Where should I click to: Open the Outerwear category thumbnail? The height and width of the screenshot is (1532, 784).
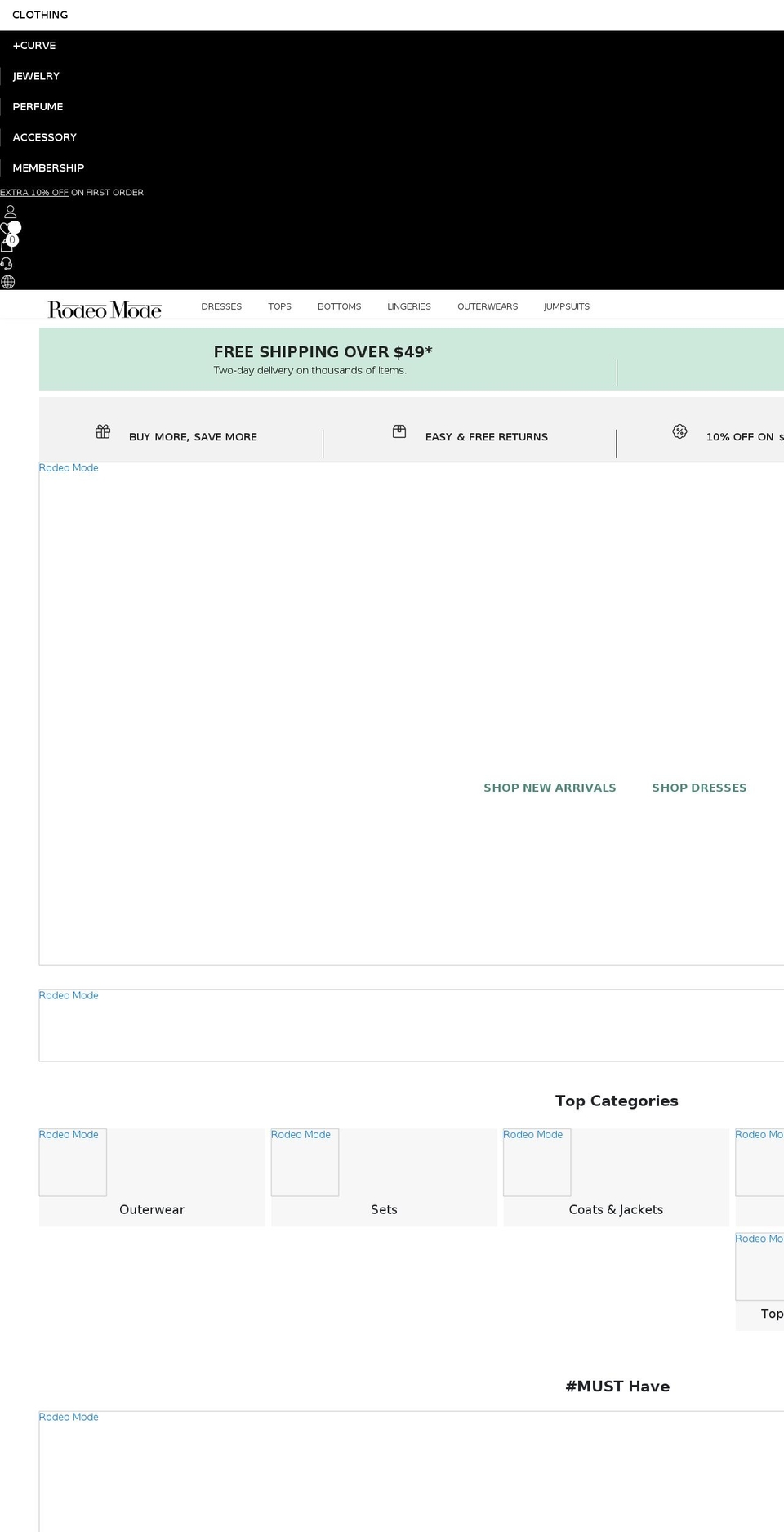(73, 1162)
